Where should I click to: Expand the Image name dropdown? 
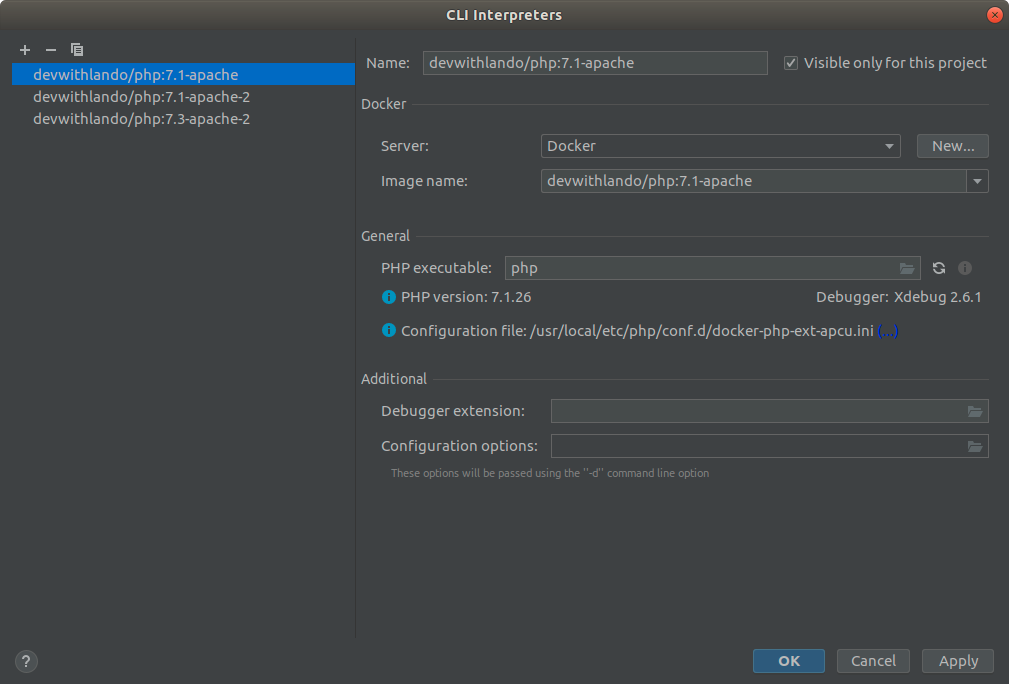coord(977,181)
